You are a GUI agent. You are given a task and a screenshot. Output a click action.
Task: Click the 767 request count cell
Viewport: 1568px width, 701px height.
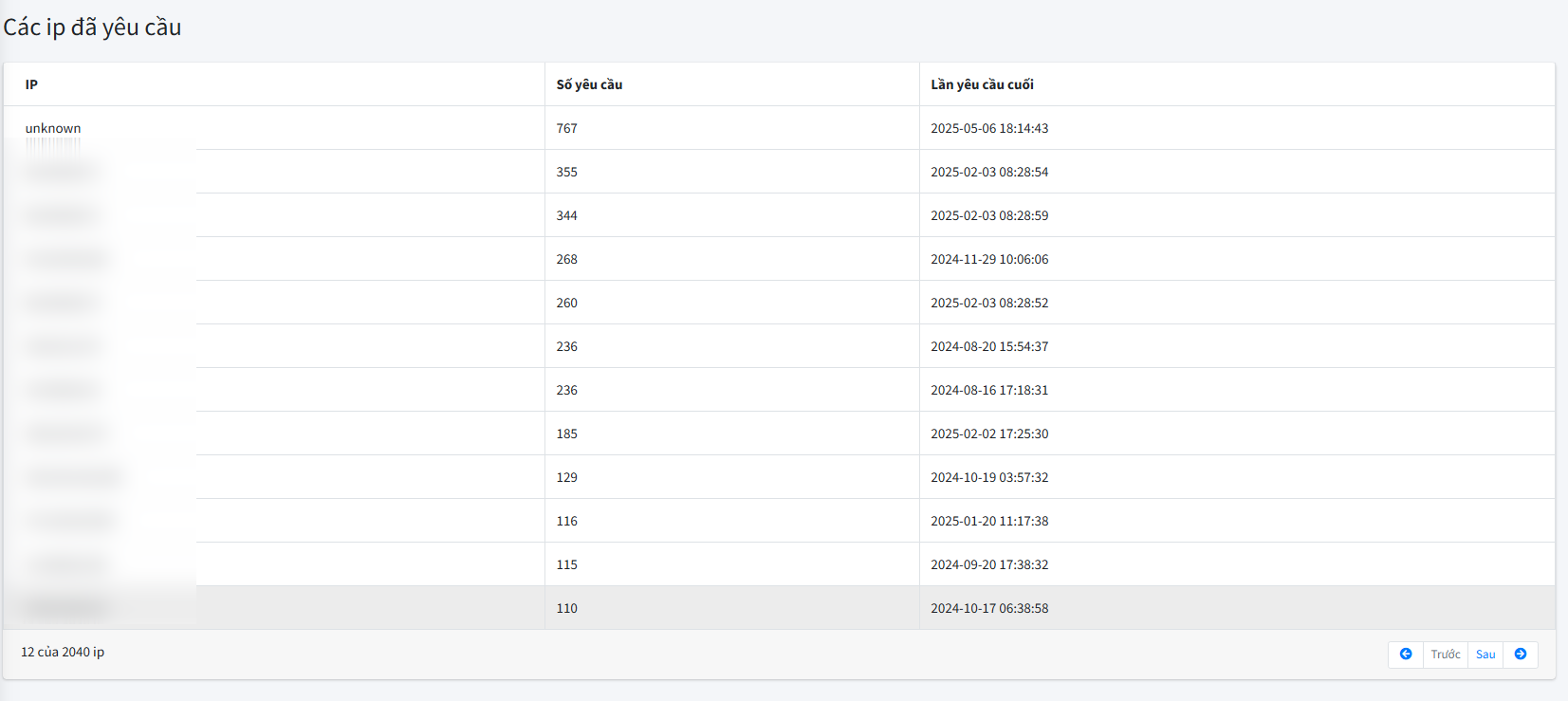point(567,128)
